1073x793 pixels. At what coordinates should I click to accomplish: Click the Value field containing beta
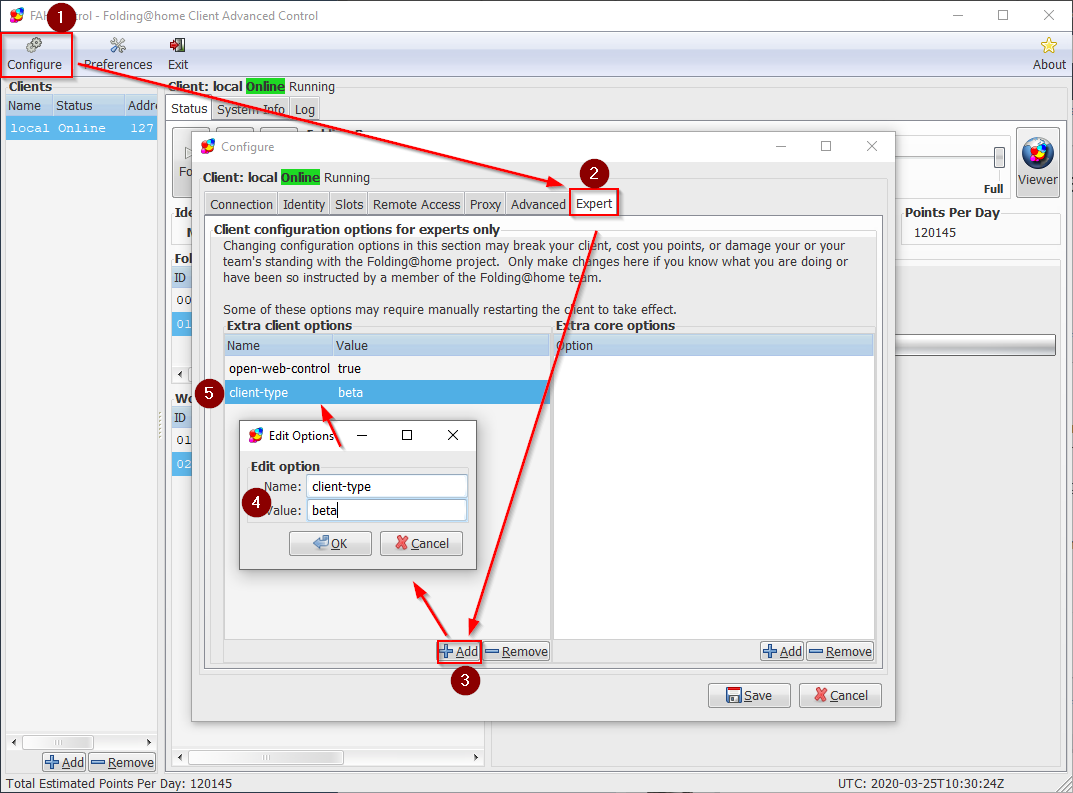click(x=387, y=510)
